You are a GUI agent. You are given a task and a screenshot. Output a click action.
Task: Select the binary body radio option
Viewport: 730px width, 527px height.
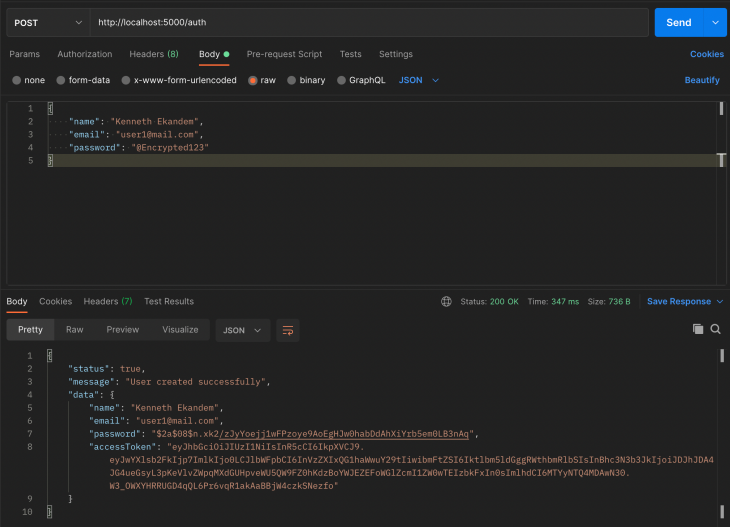click(x=291, y=80)
